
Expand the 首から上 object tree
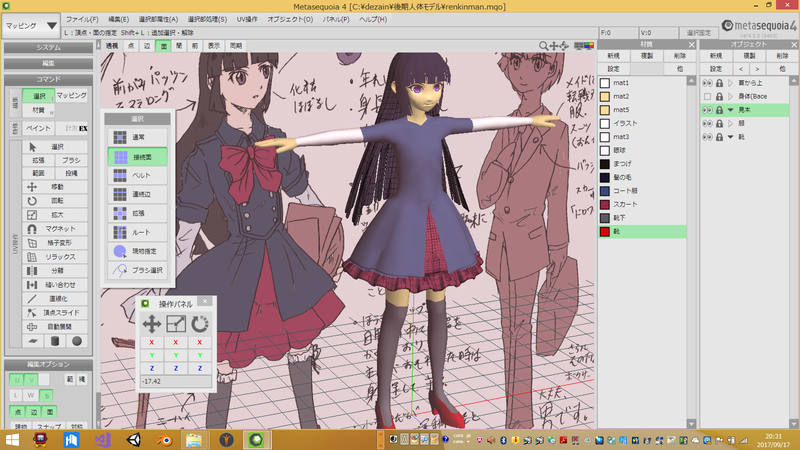click(731, 83)
